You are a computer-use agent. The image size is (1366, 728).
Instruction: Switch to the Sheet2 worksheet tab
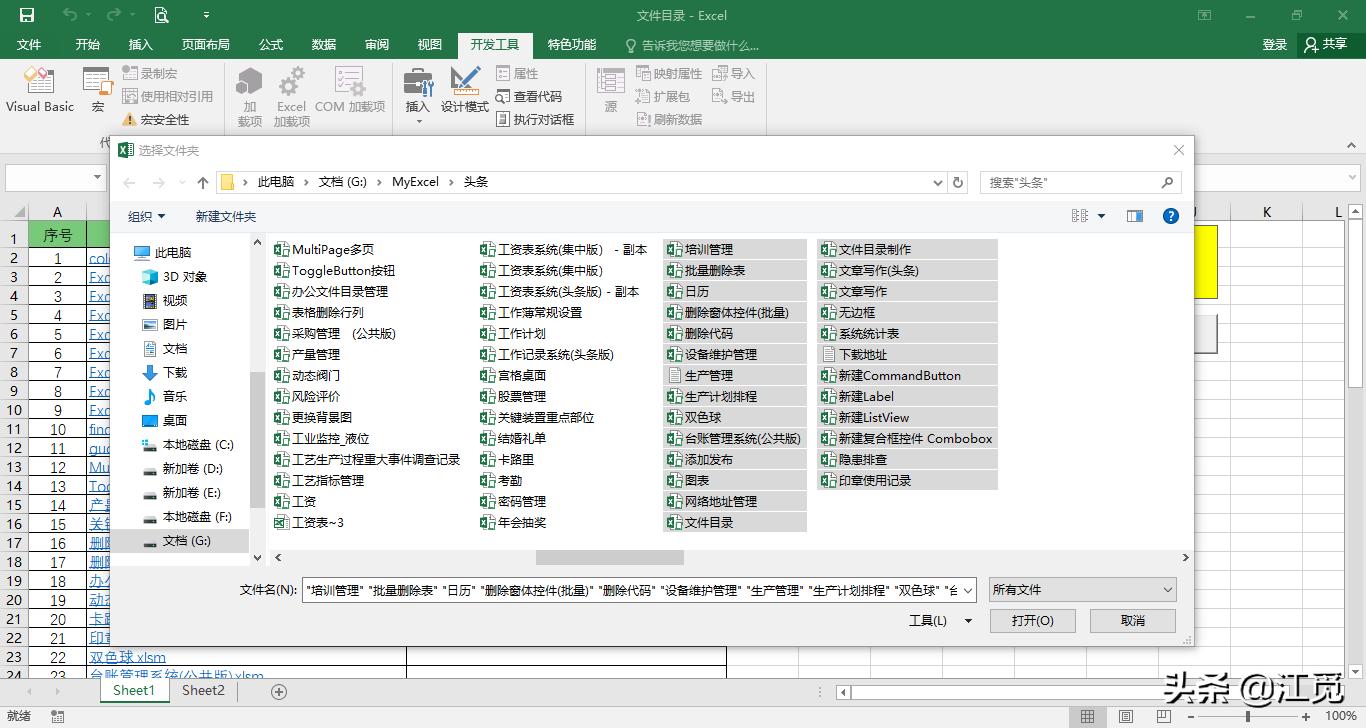click(202, 690)
